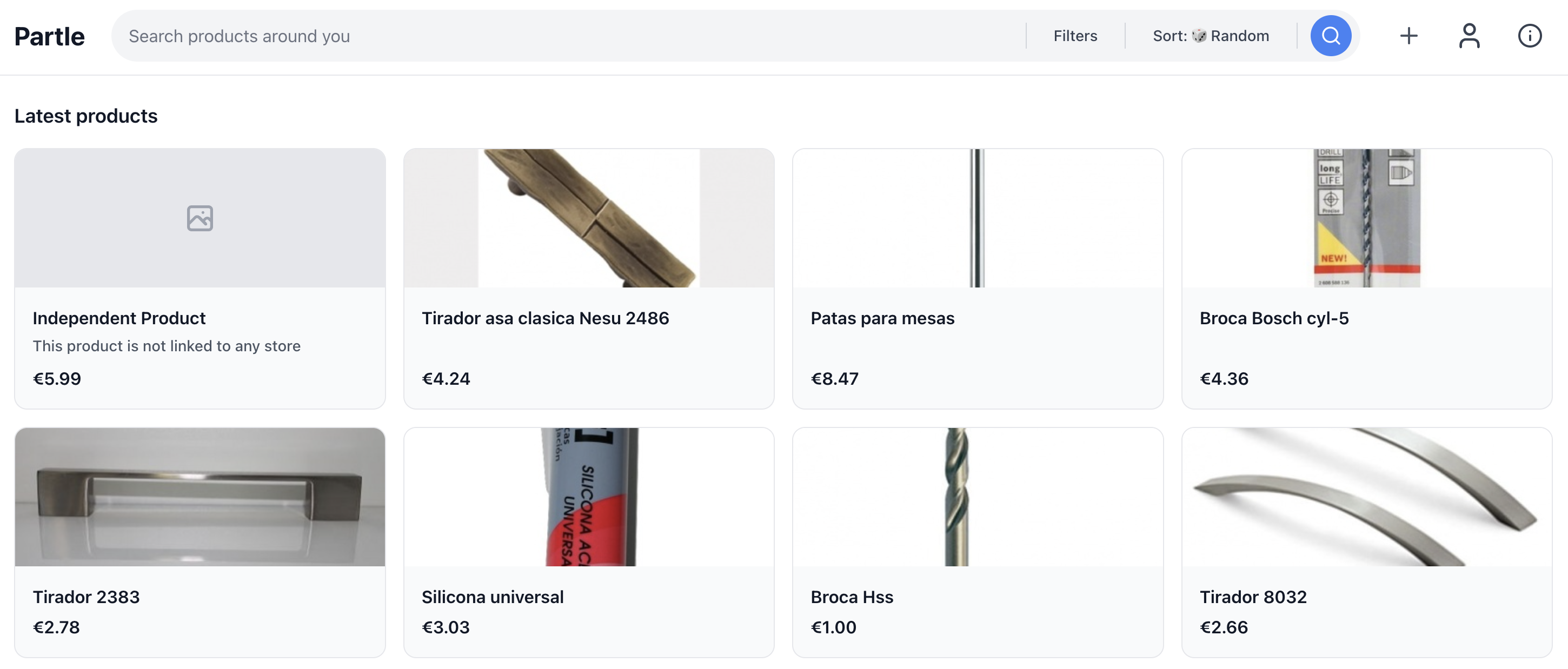Open the info icon on the right
This screenshot has width=1568, height=669.
point(1530,35)
